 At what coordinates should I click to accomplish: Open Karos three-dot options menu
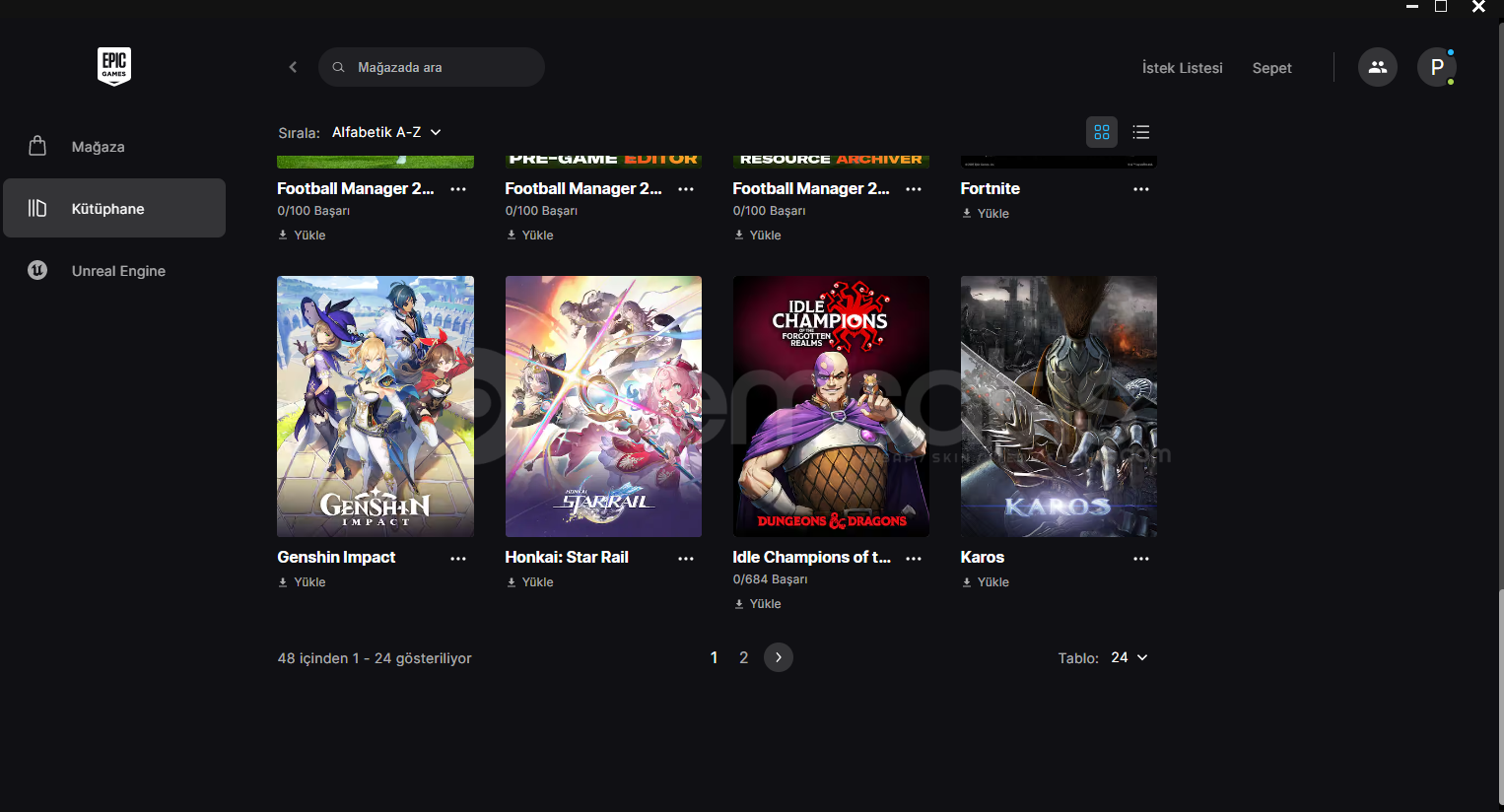[x=1141, y=558]
